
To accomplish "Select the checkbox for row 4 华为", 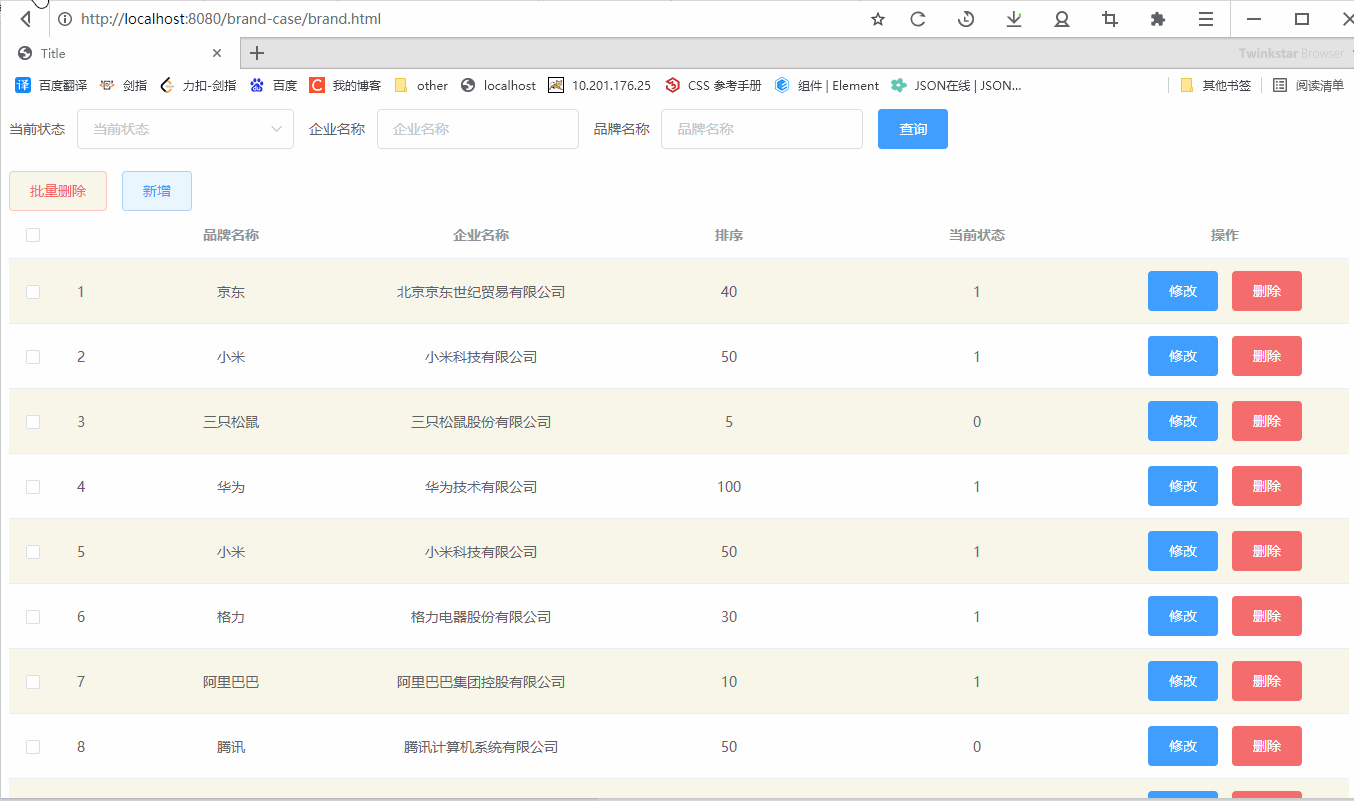I will point(33,487).
